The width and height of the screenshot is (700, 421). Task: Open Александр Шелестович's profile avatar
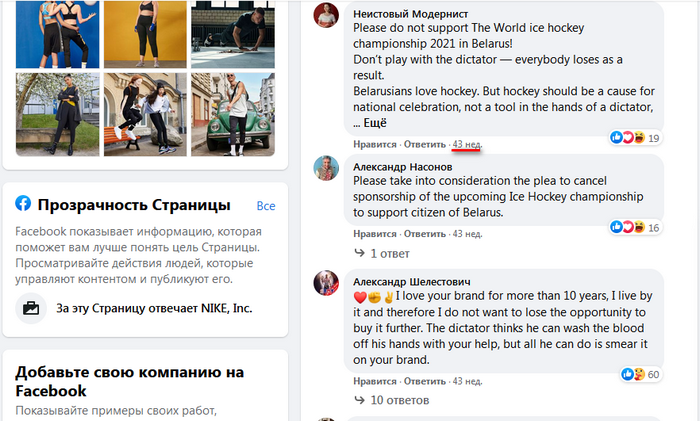click(x=327, y=284)
